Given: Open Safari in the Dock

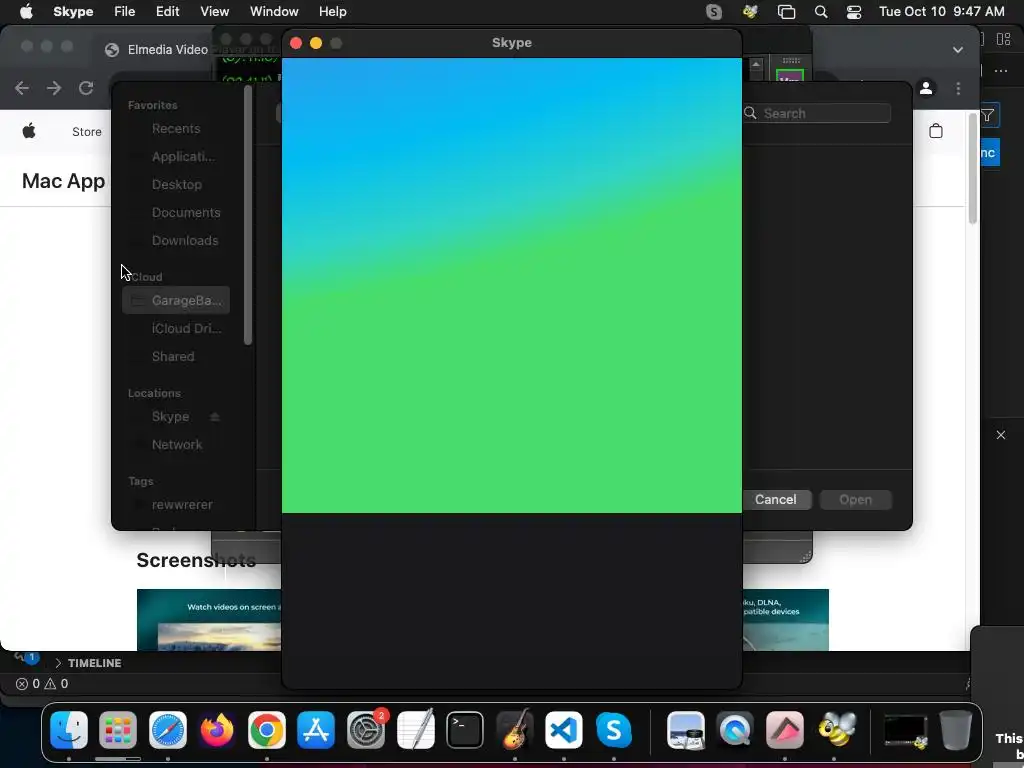Looking at the screenshot, I should [x=168, y=729].
